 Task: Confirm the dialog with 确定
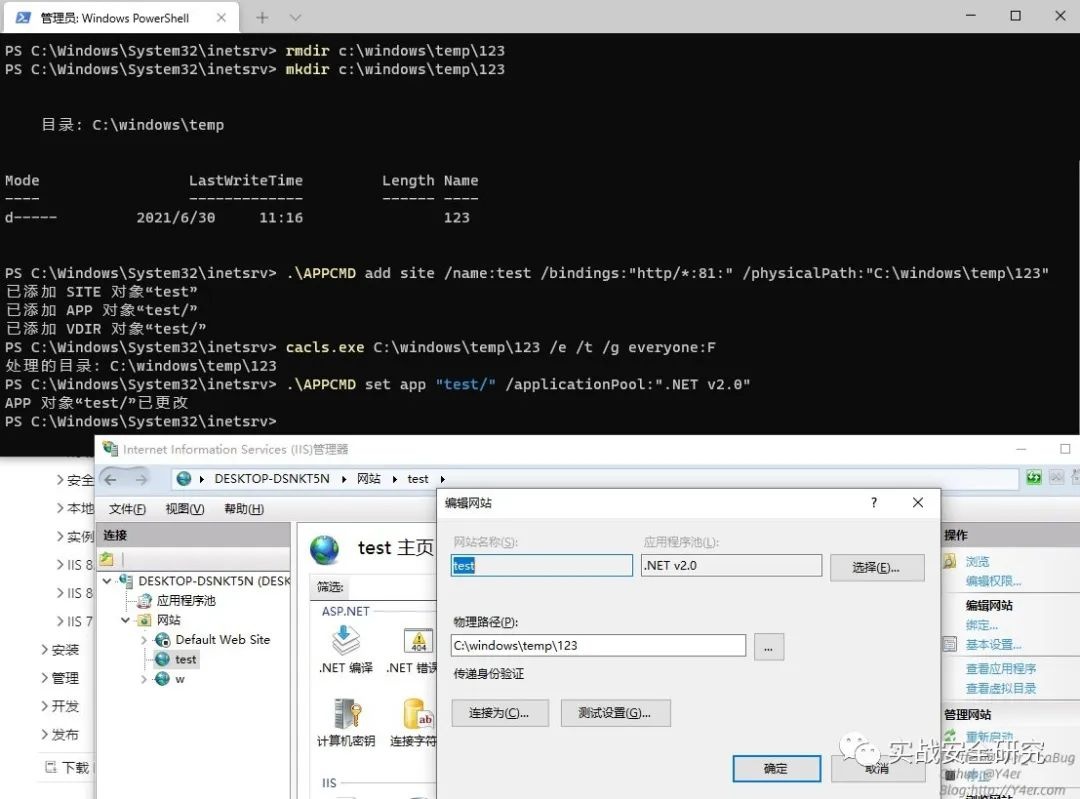point(776,769)
